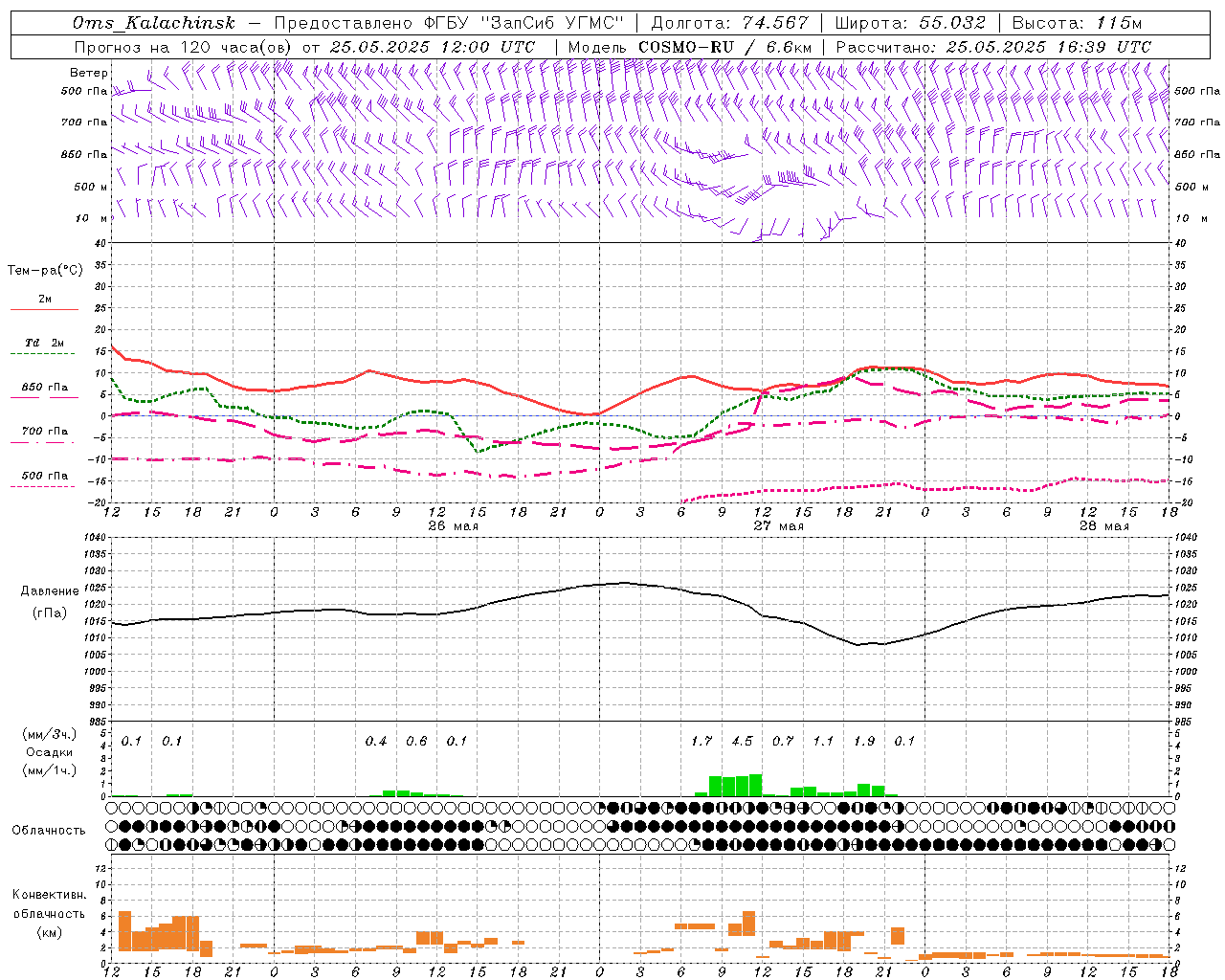Viewport: 1225px width, 980px height.
Task: Click the 500 гПа entry in temperature legend
Action: point(45,476)
